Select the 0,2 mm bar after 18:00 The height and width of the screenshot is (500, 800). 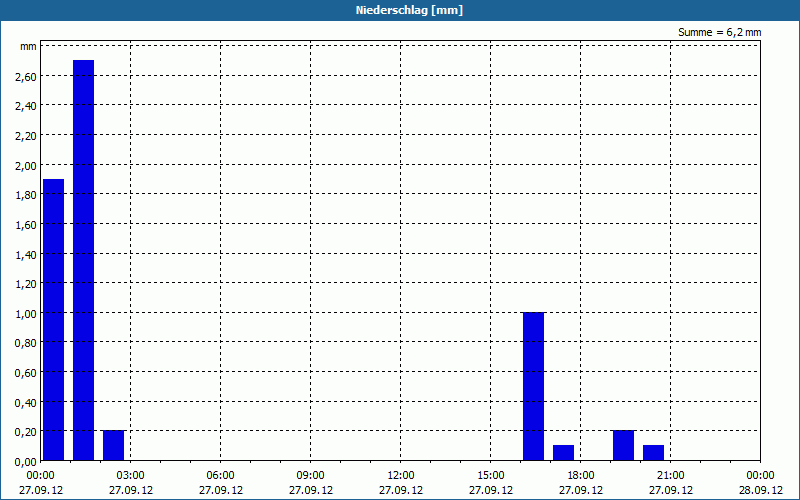(623, 445)
